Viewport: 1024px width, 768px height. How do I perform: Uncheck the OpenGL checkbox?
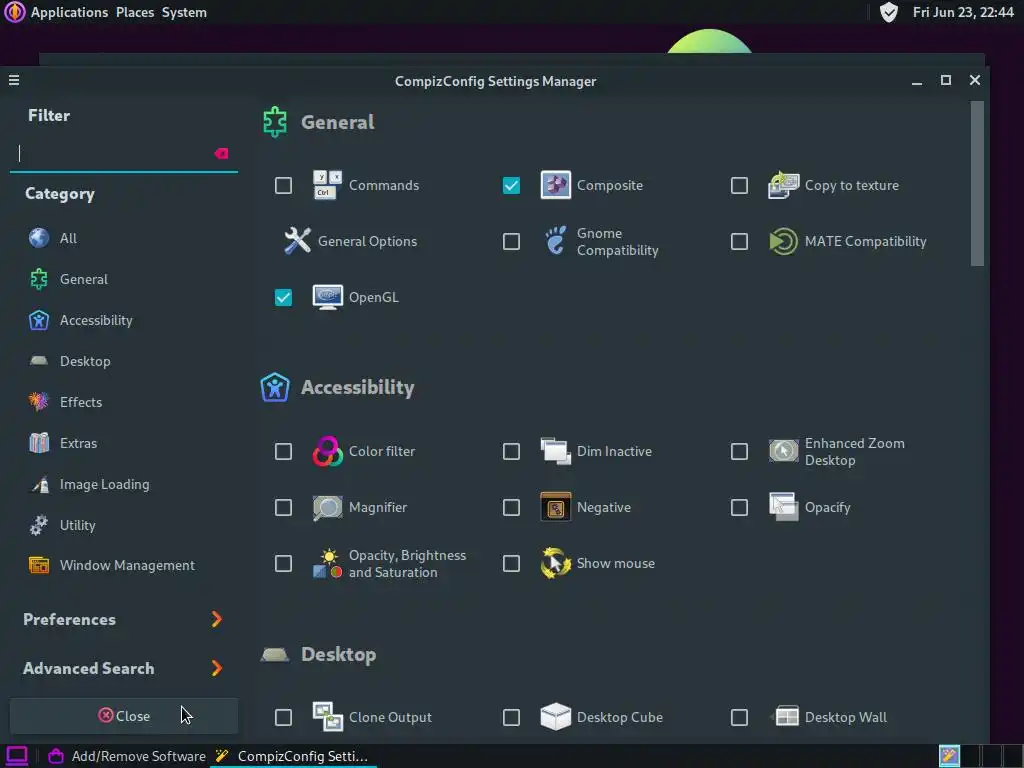283,298
